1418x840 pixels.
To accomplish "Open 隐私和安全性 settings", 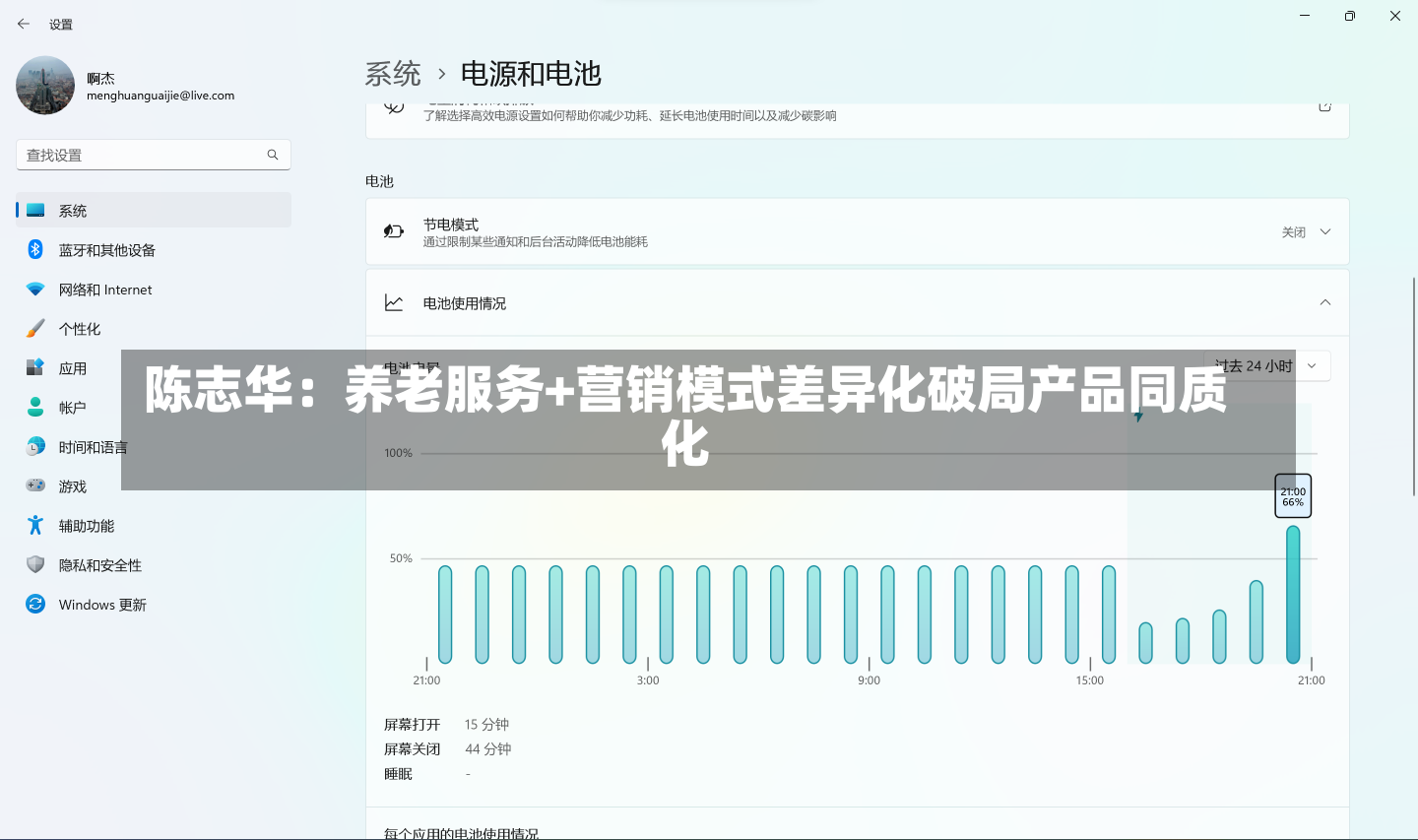I will coord(154,564).
